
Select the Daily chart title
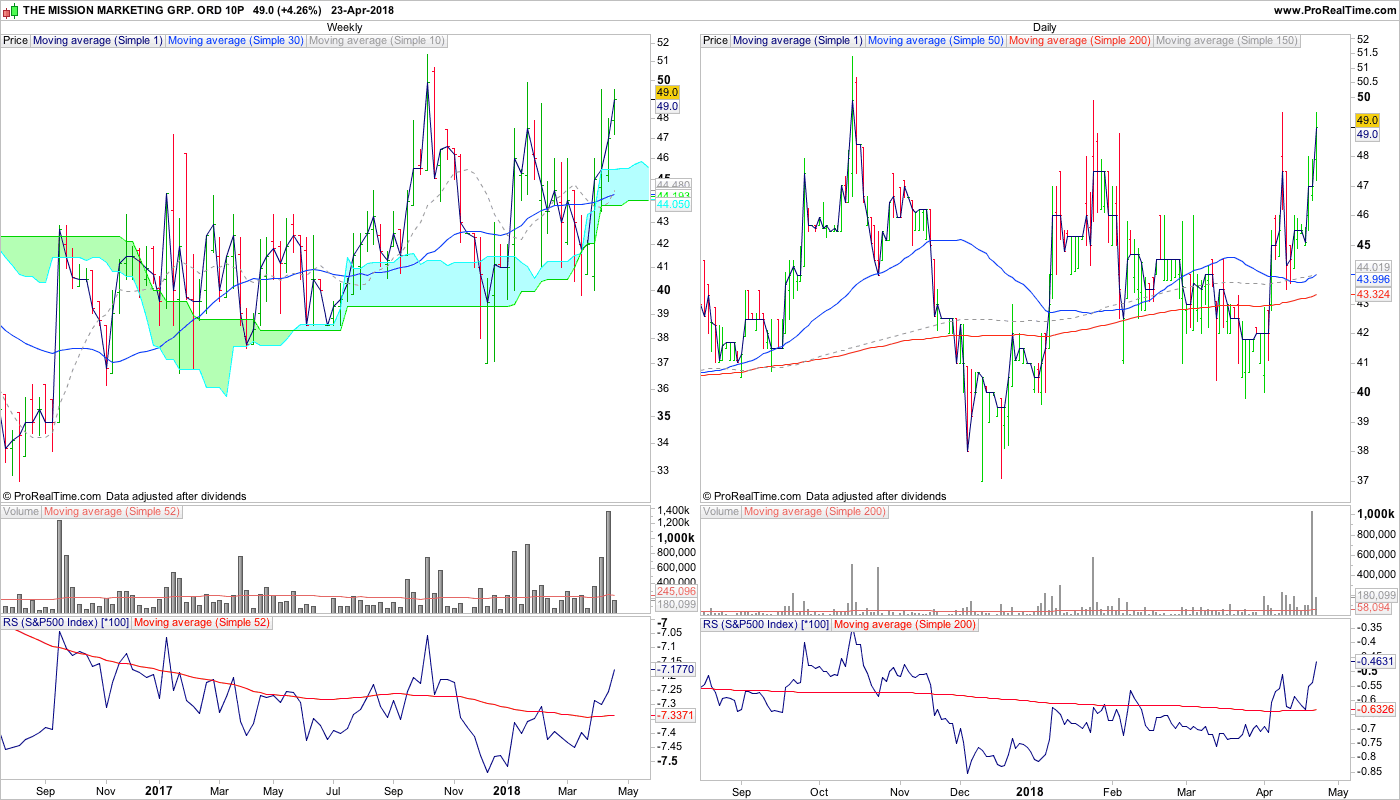click(x=1044, y=27)
